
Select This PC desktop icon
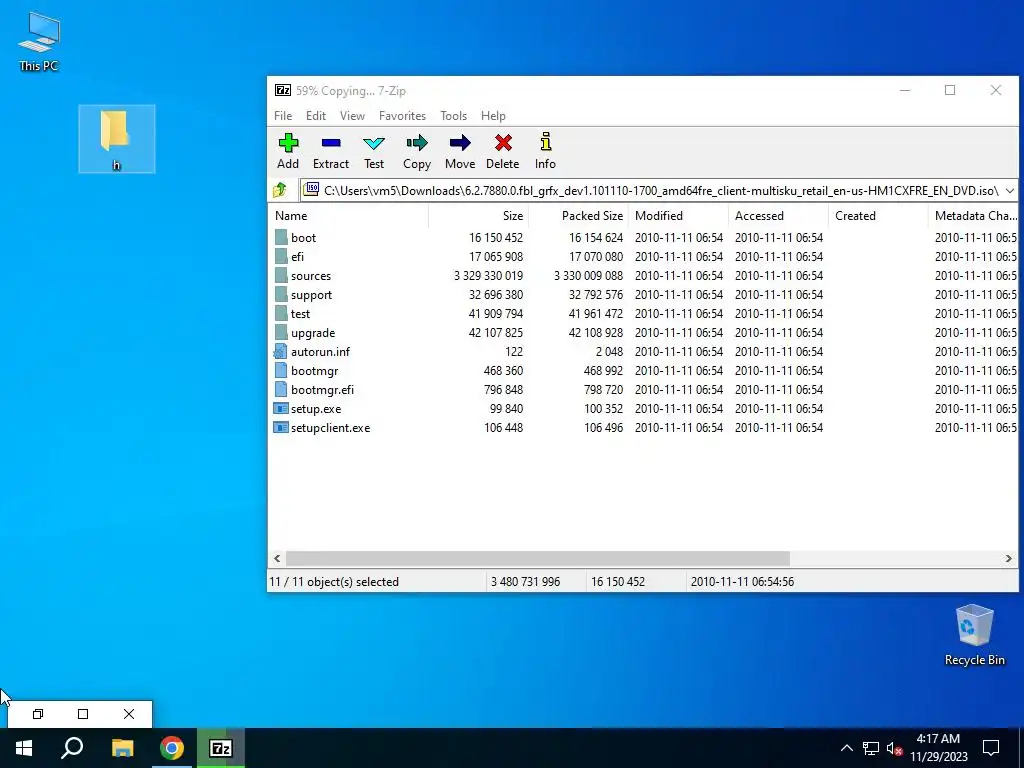pyautogui.click(x=39, y=41)
